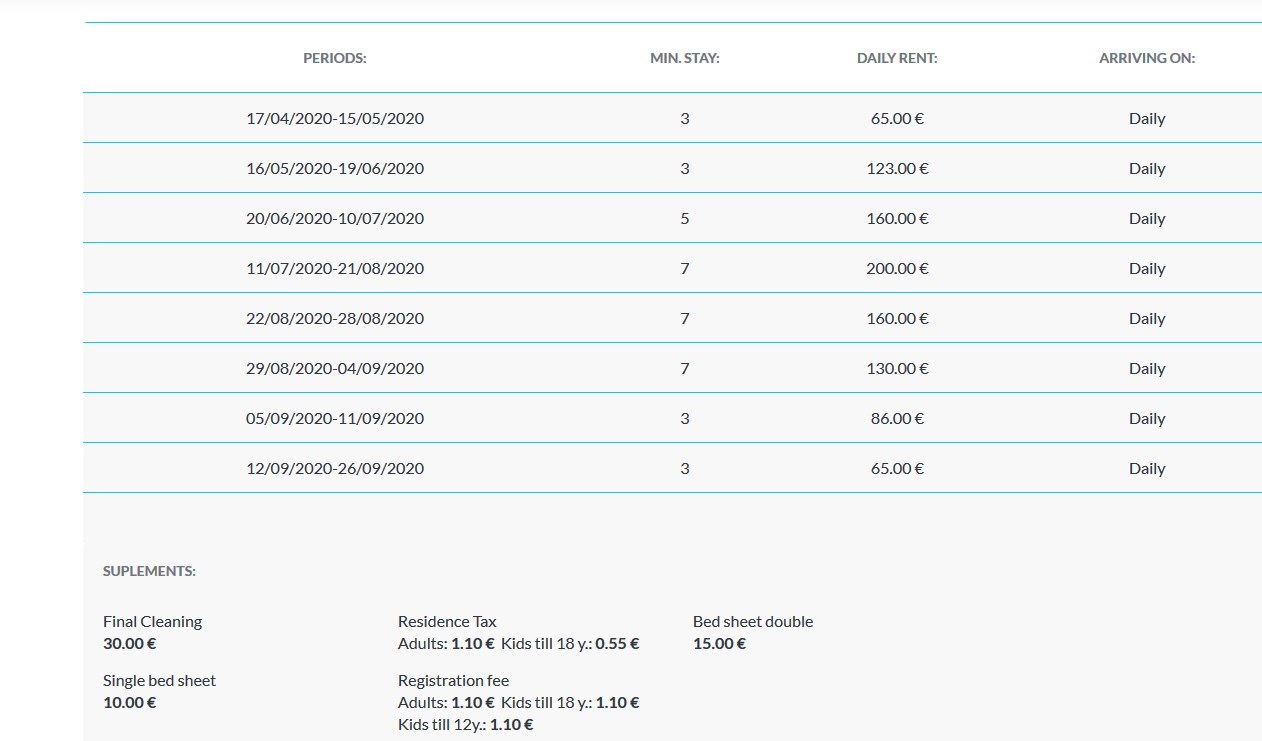The height and width of the screenshot is (741, 1262).
Task: Select period 17/04/2020-15/05/2020
Action: [x=335, y=118]
